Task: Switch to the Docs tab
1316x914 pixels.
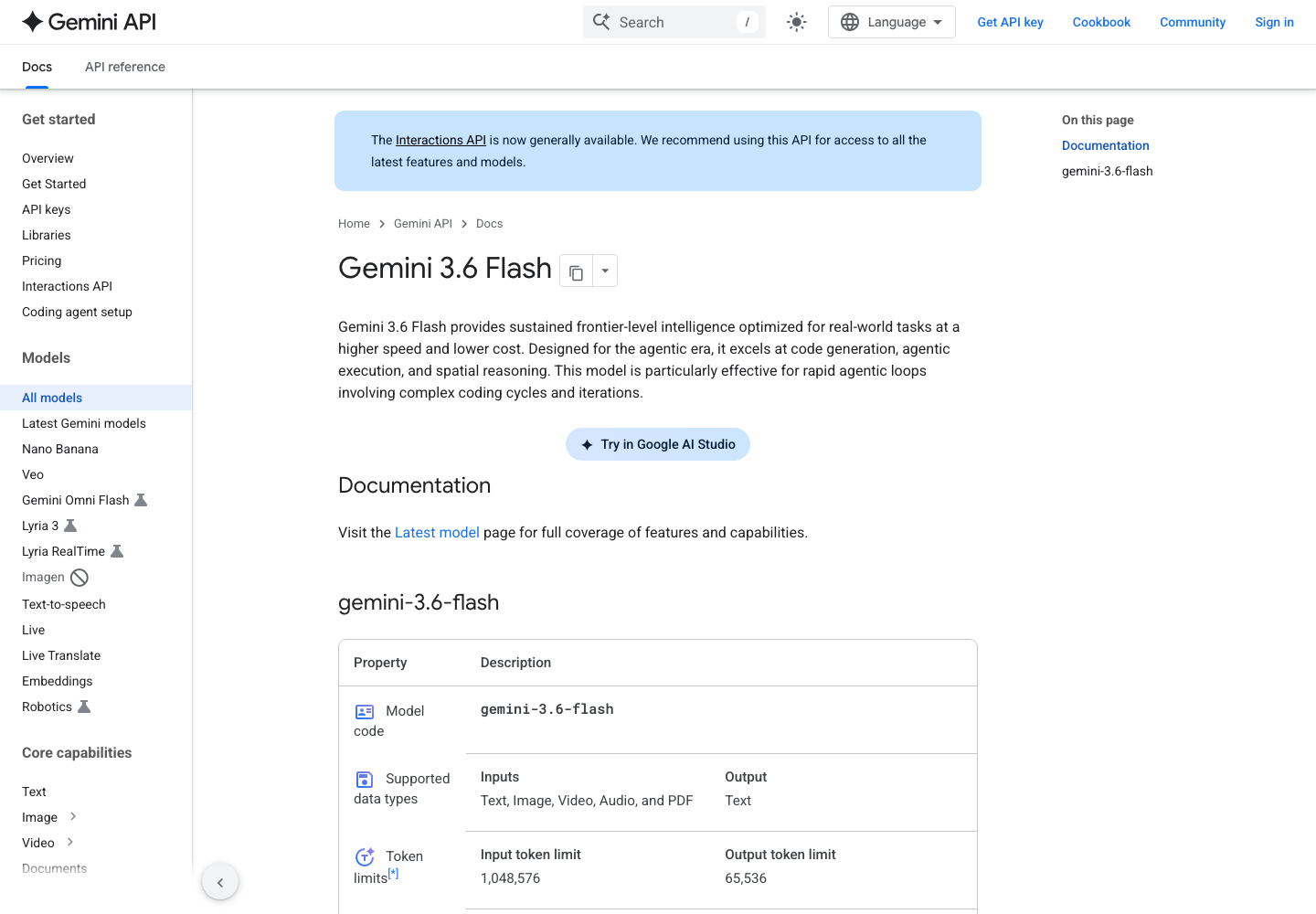Action: click(x=37, y=67)
